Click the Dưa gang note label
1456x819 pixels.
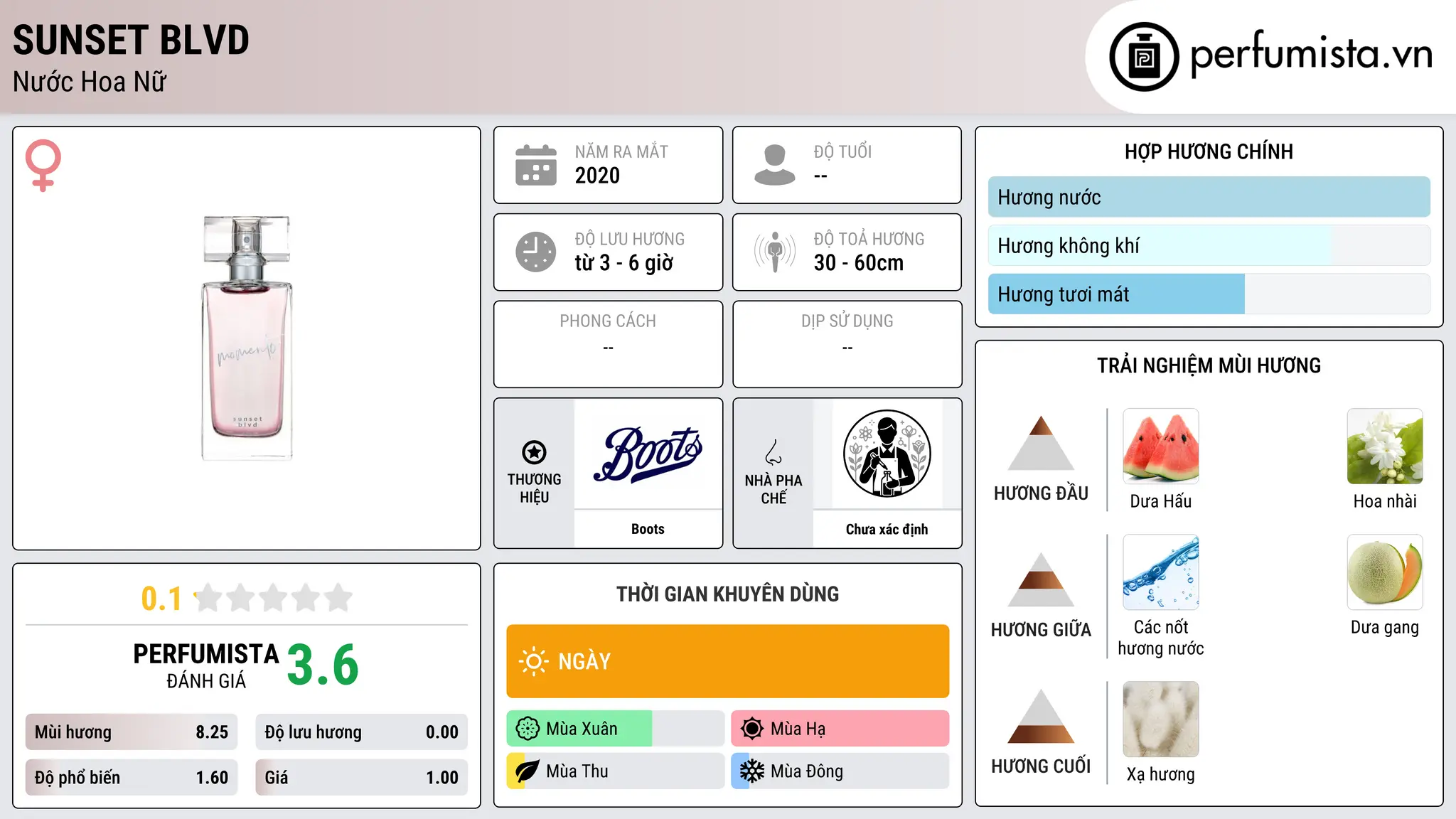pos(1385,628)
